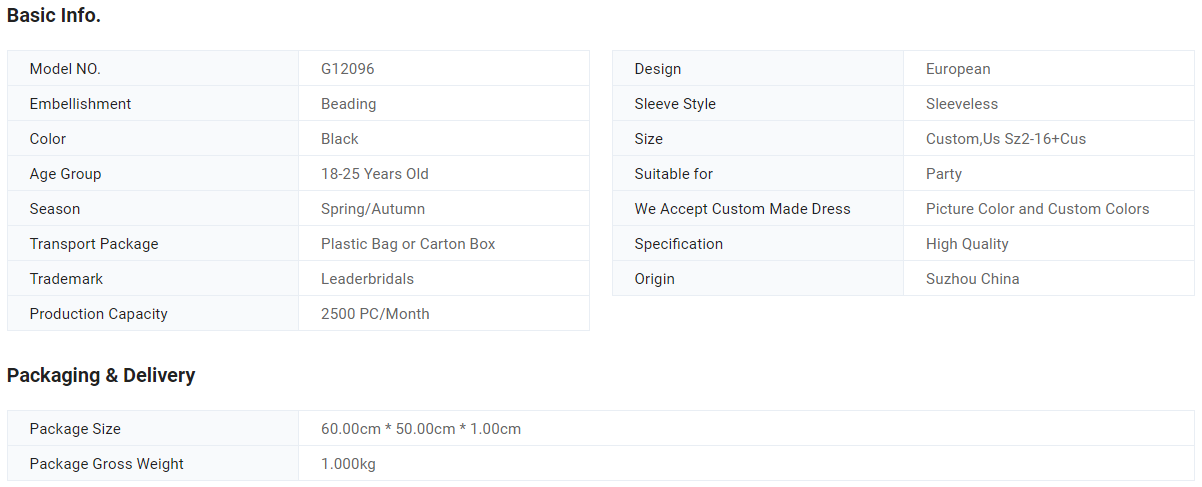Click Picture Color and Custom Colors text

click(x=1038, y=209)
